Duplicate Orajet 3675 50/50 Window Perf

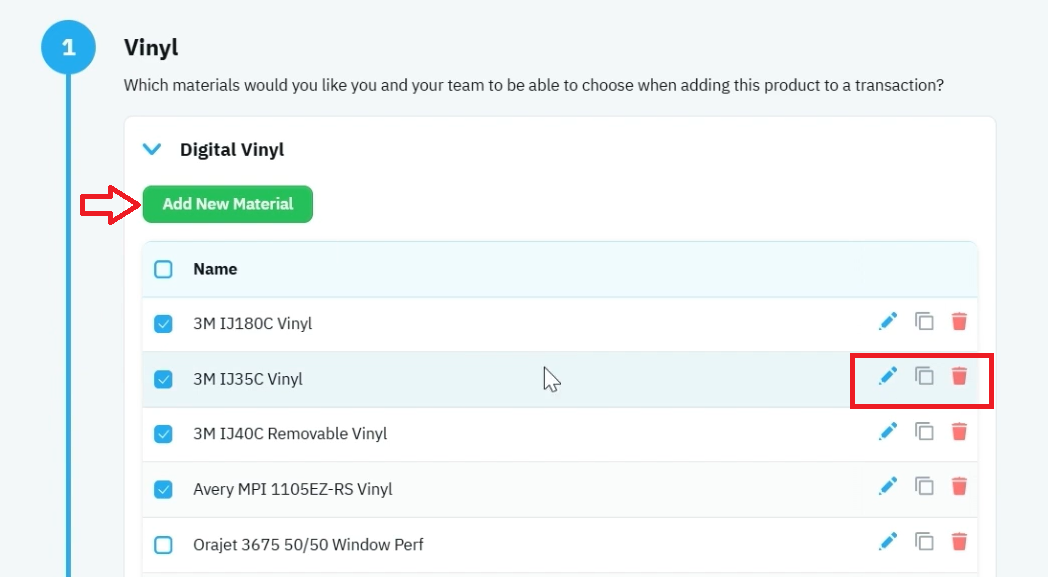click(x=924, y=541)
